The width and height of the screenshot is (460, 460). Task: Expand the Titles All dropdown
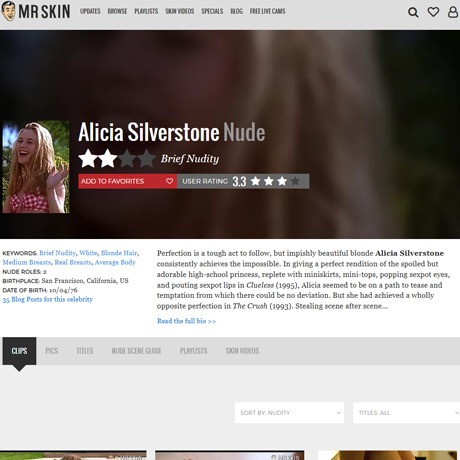pos(406,413)
